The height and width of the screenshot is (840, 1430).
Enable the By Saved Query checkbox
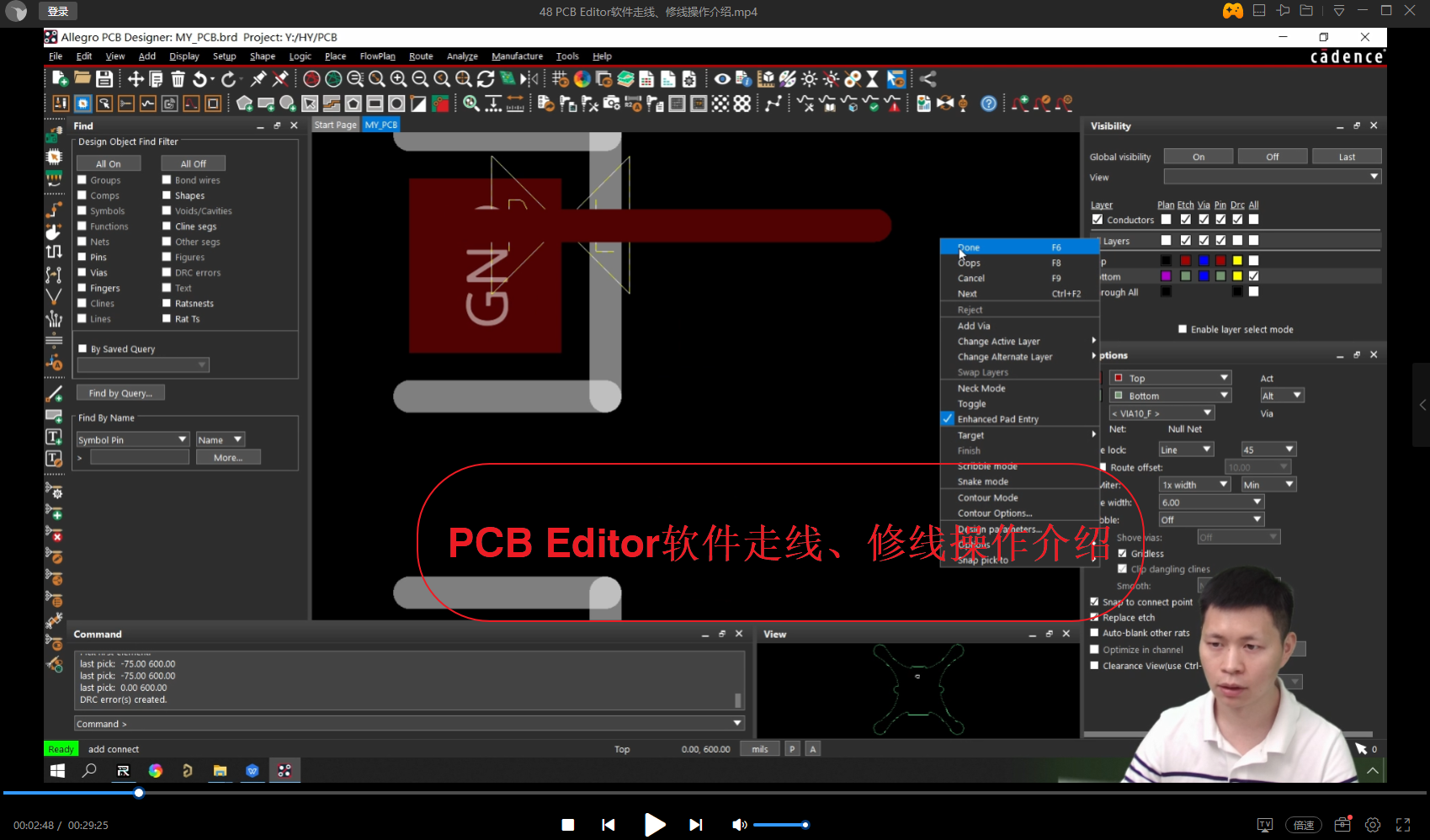point(82,348)
